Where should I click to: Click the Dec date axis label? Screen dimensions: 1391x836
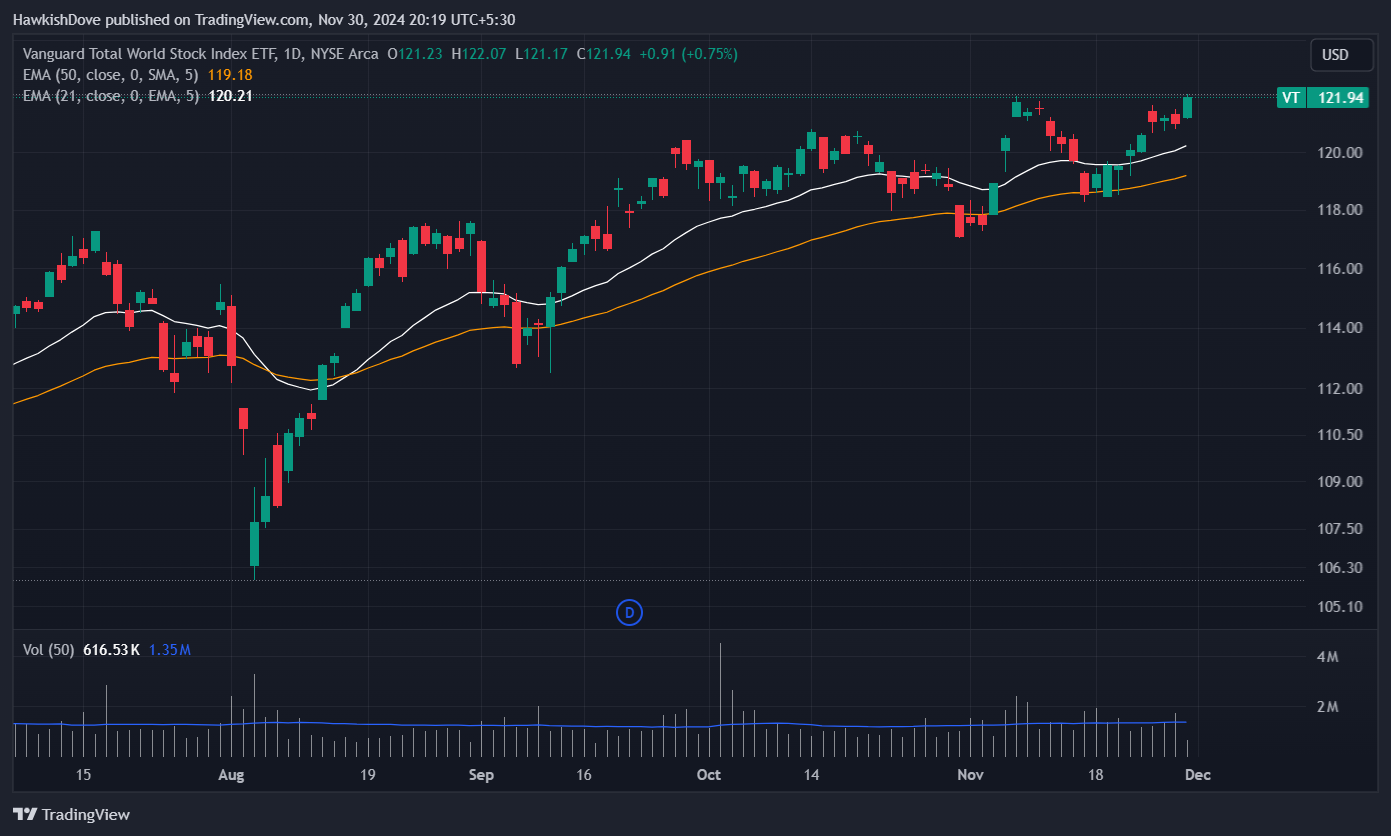(x=1198, y=775)
